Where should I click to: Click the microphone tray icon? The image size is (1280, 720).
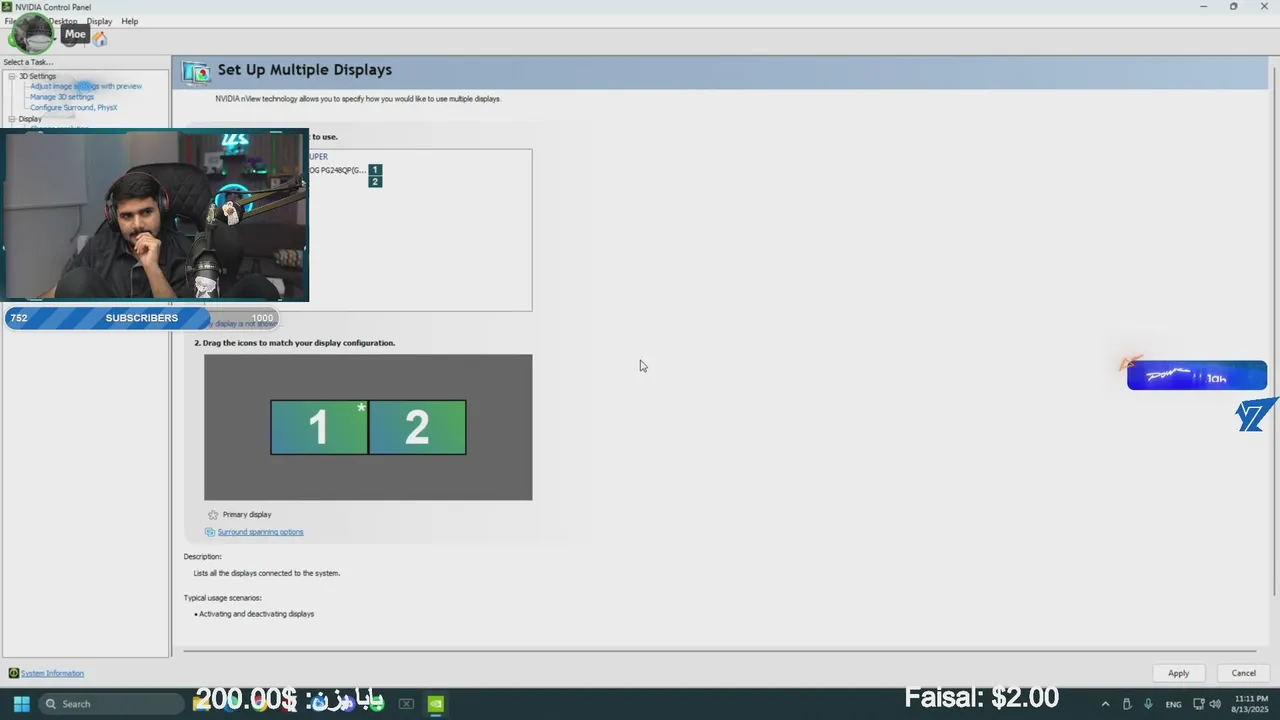click(1148, 704)
